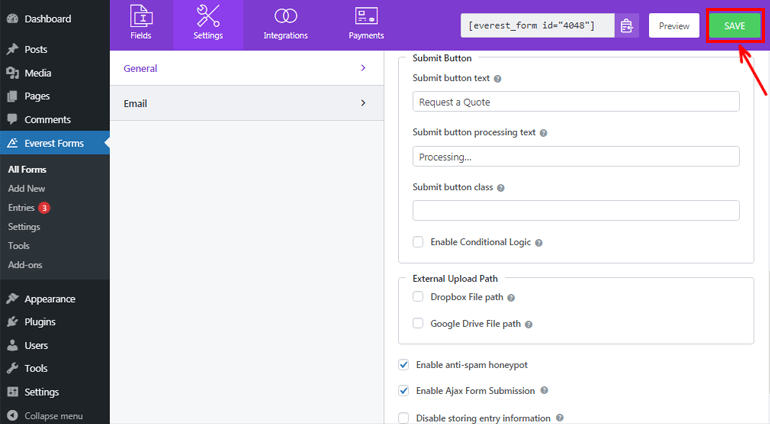Viewport: 770px width, 424px height.
Task: Show help for Submit button class
Action: coord(500,188)
